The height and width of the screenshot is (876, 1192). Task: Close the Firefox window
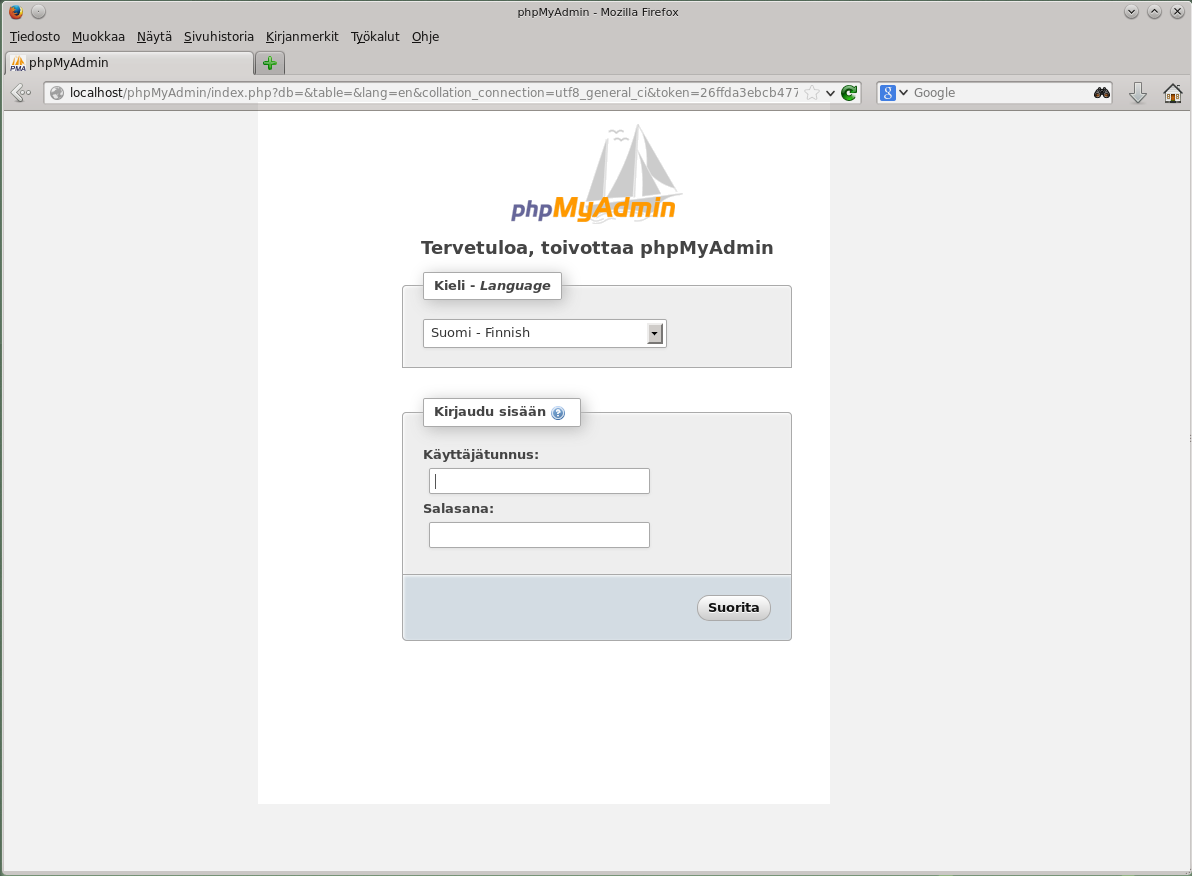[x=1177, y=11]
